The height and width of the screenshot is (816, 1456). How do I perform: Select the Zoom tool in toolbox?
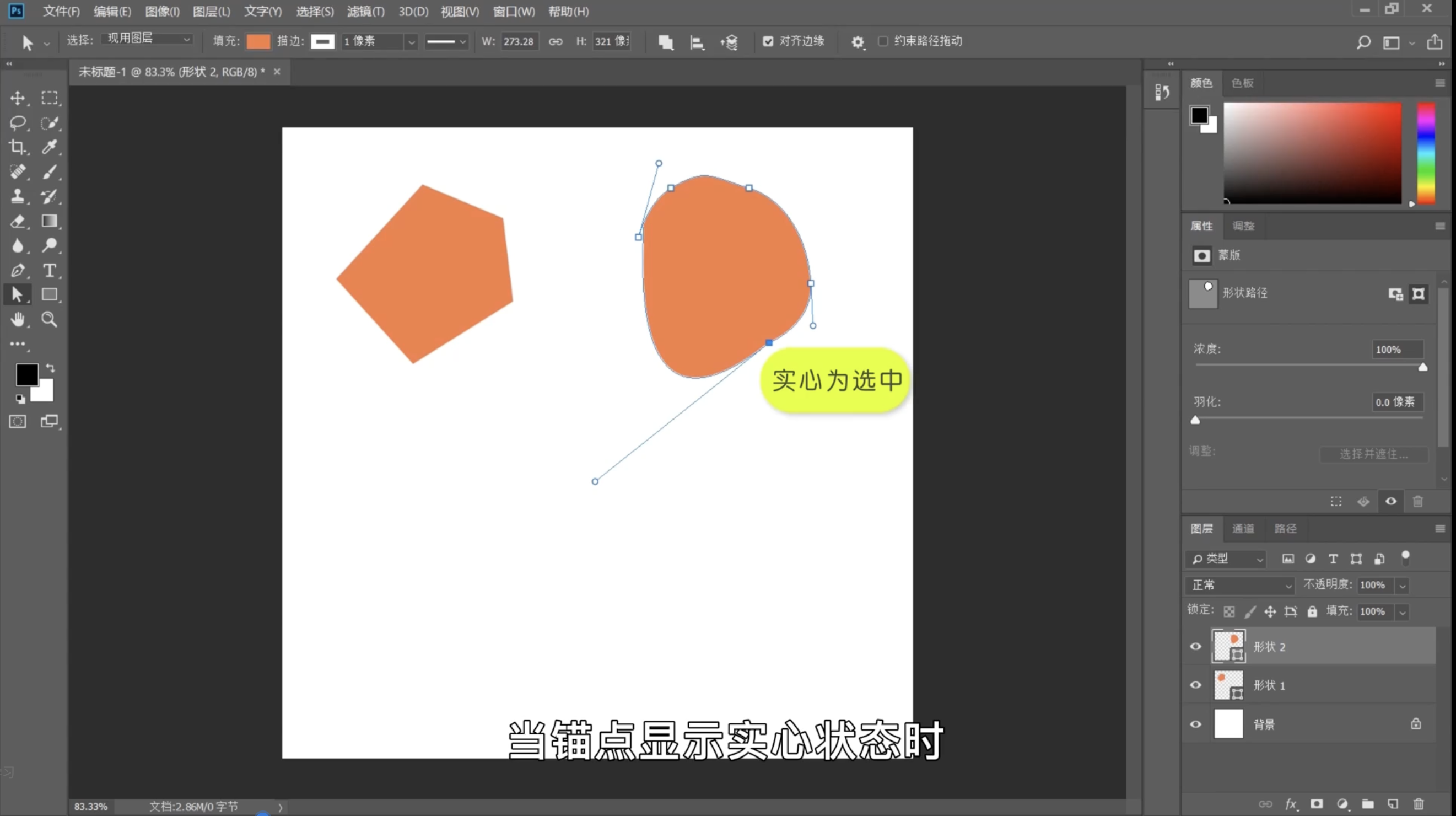49,319
